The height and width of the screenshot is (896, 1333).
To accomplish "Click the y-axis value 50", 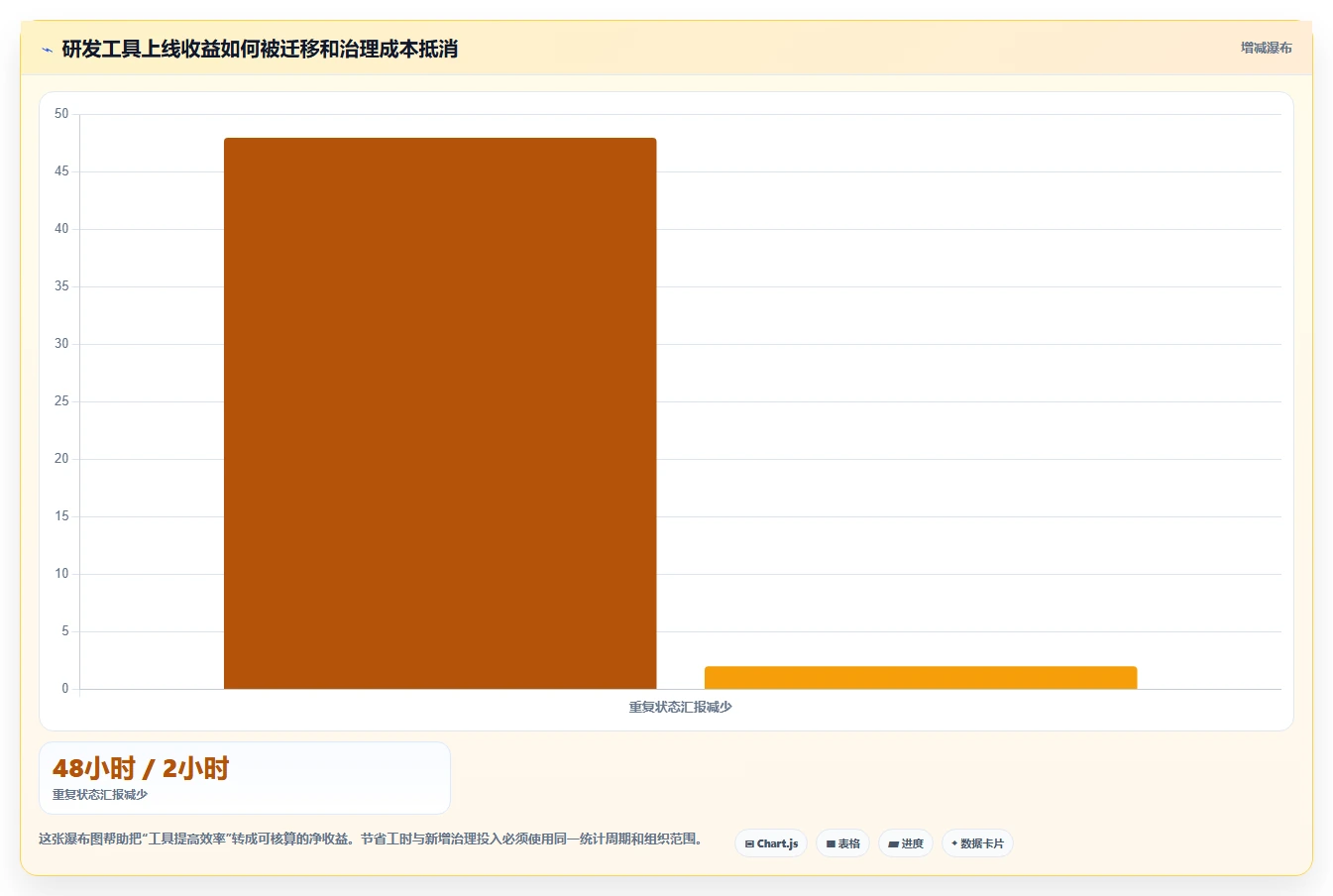I will pos(61,114).
